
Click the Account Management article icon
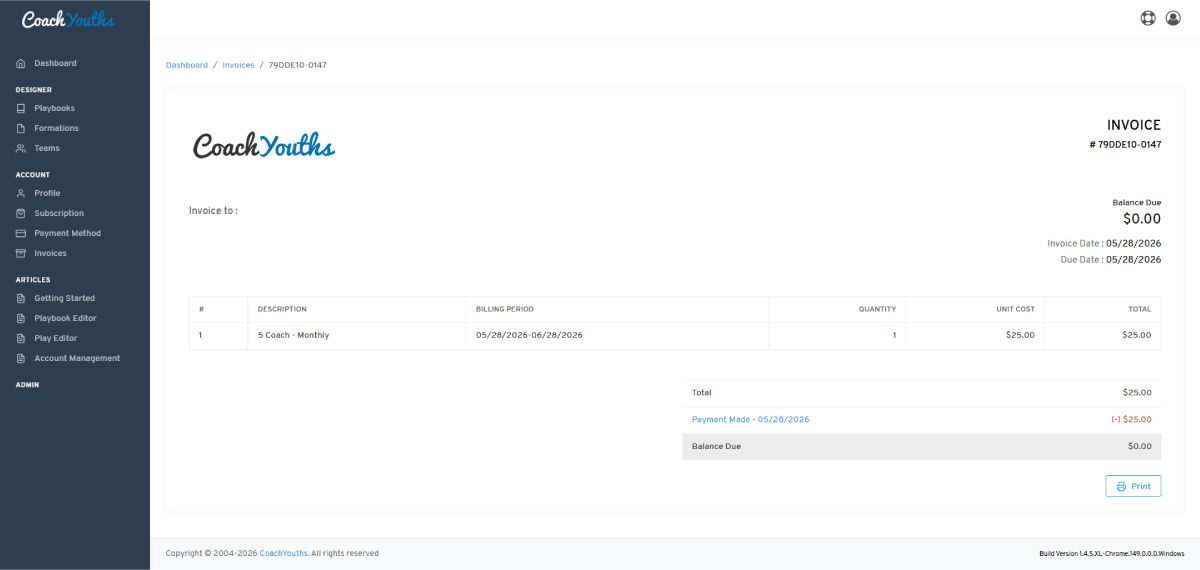tap(21, 358)
